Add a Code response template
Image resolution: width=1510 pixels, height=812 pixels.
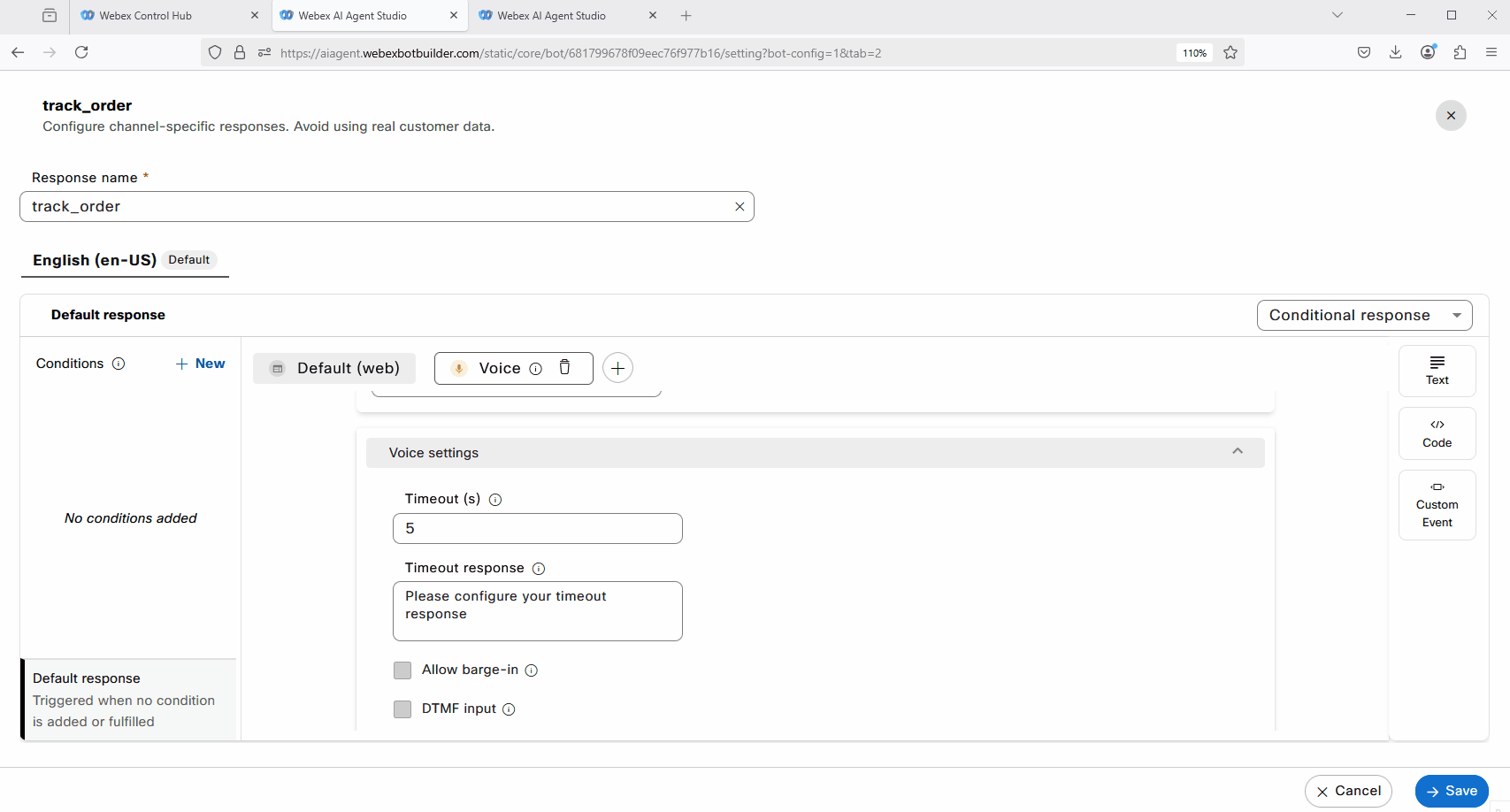[1437, 433]
